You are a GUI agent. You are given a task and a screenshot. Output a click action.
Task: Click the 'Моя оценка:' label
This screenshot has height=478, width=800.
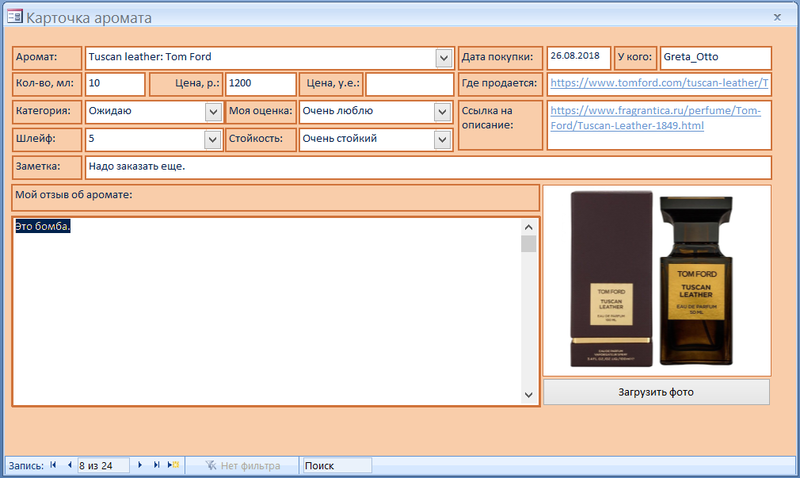coord(261,112)
